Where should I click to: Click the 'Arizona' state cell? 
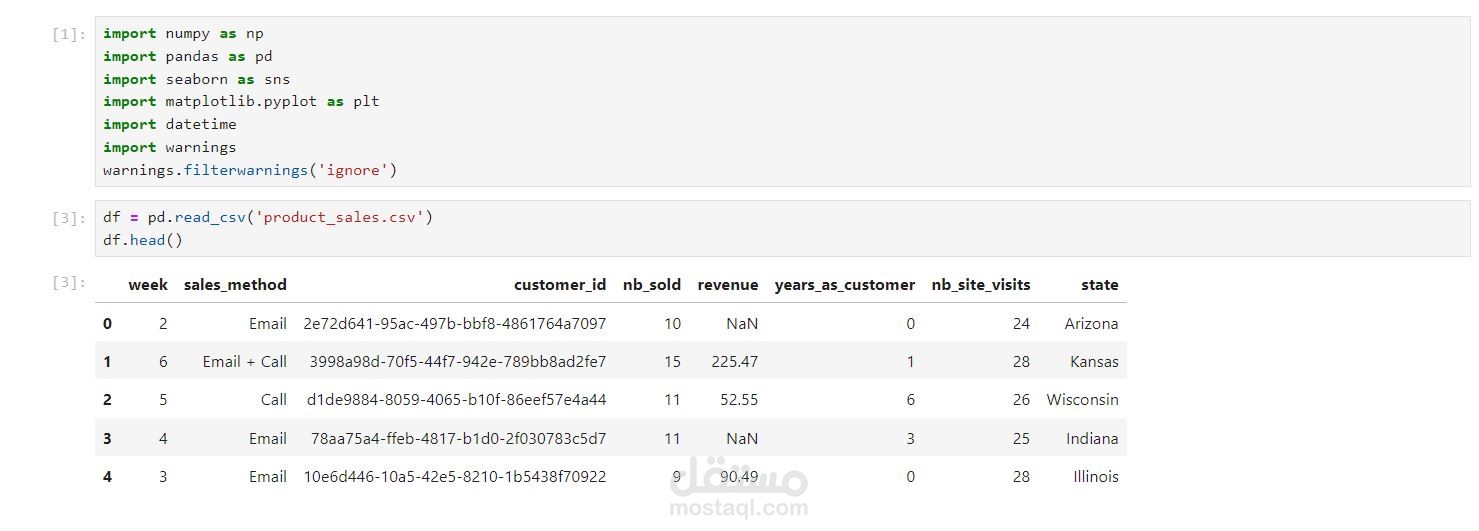1091,324
